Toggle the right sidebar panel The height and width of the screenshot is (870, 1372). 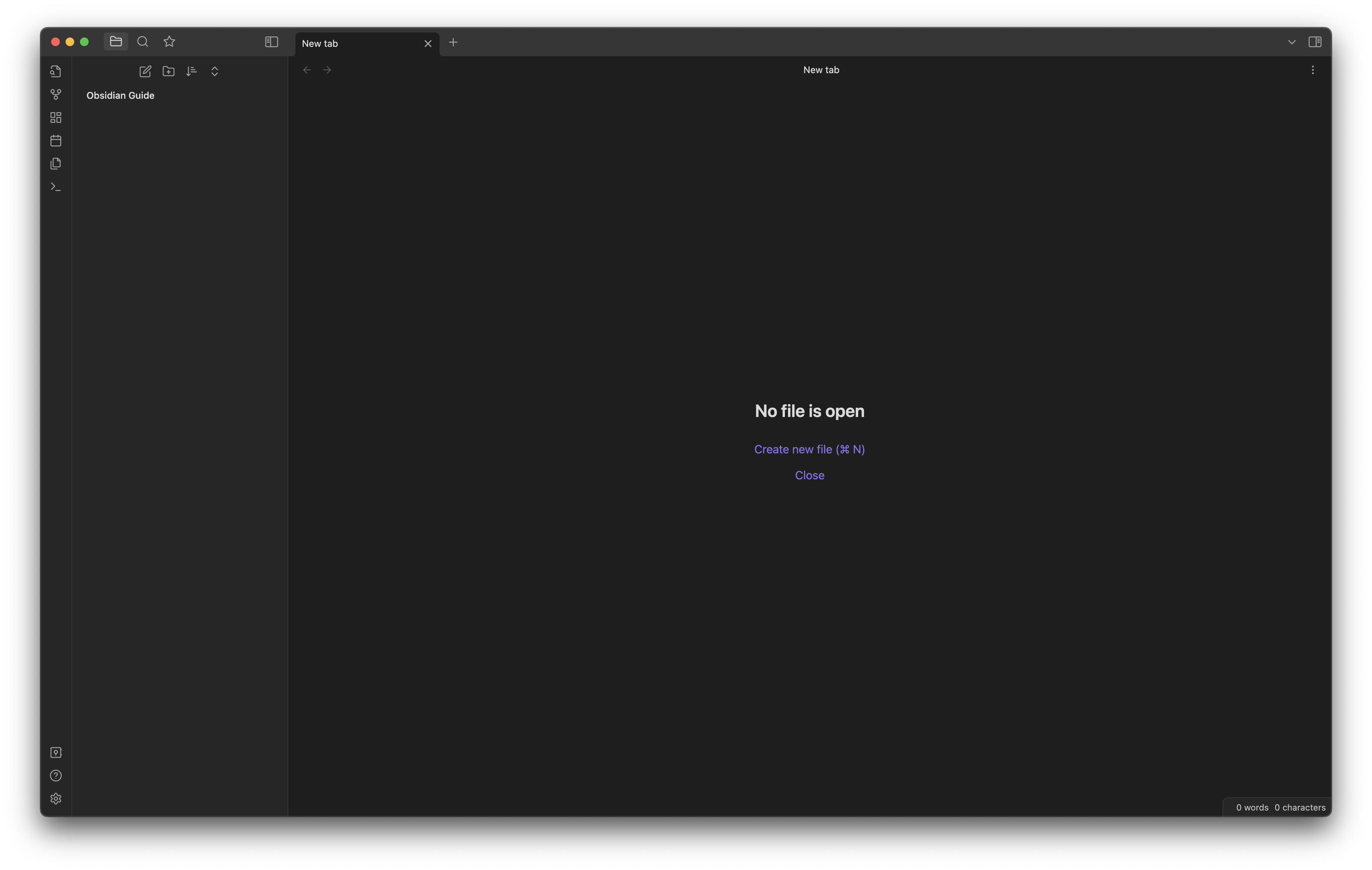tap(1315, 41)
